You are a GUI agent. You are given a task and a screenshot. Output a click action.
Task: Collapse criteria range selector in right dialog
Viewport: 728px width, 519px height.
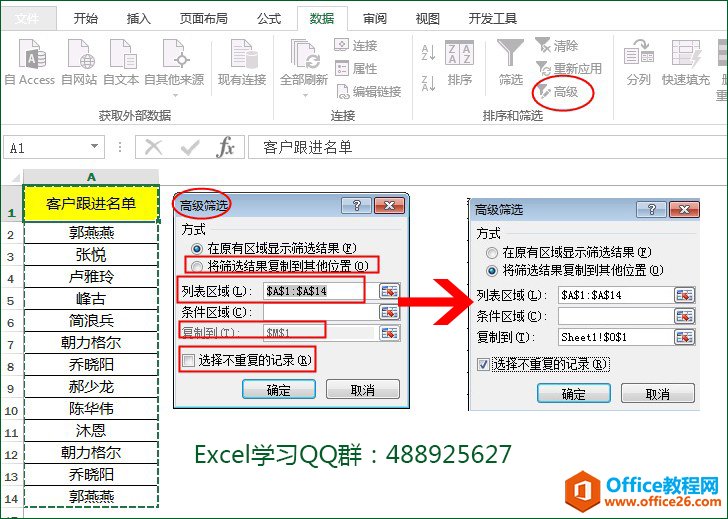pos(684,316)
